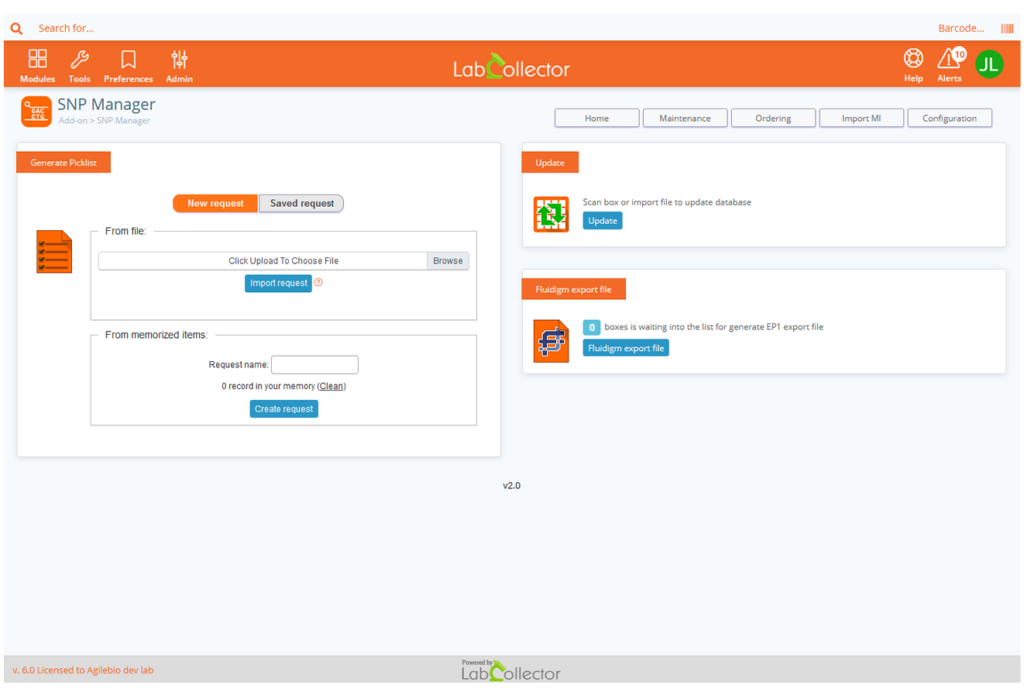Open the Import MI tab
1024x692 pixels.
coord(861,118)
